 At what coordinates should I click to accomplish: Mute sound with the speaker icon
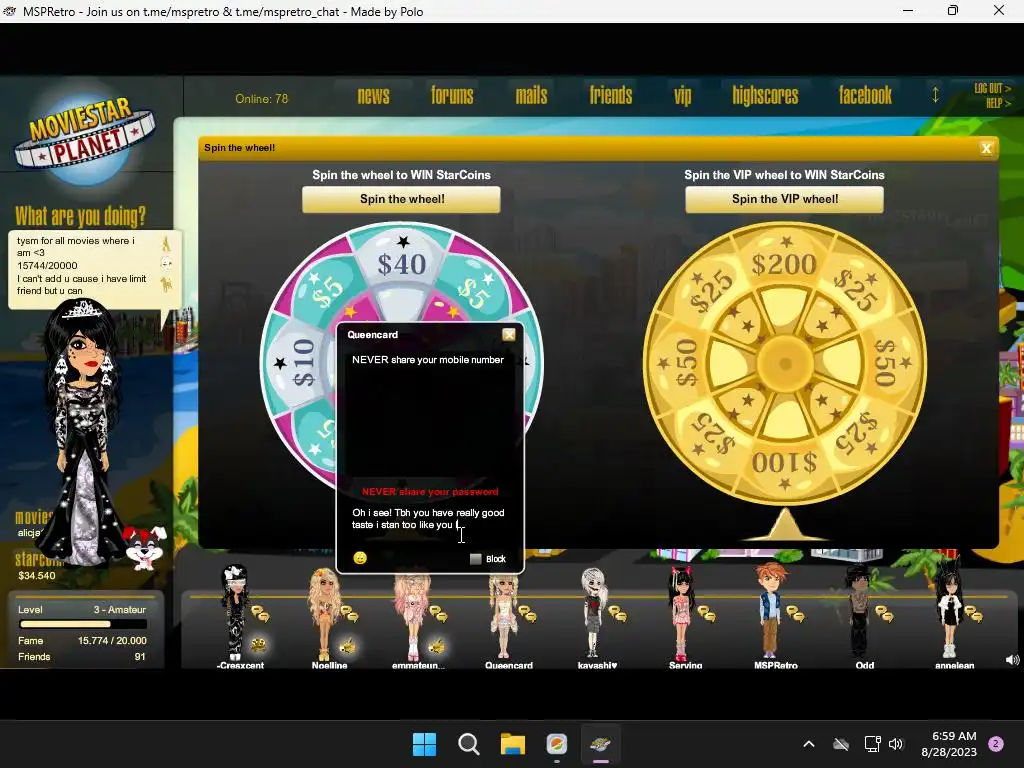click(1012, 660)
